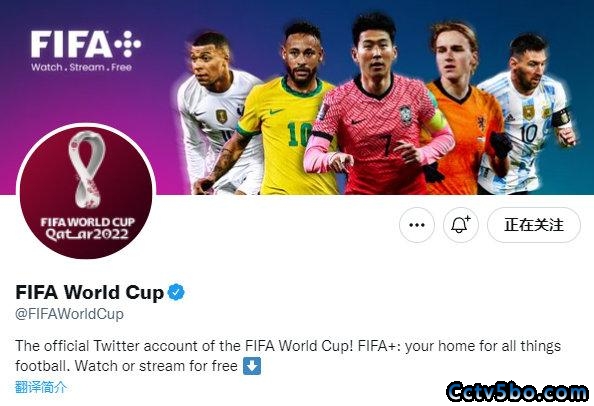
Task: Click the blue verified badge
Action: click(176, 292)
